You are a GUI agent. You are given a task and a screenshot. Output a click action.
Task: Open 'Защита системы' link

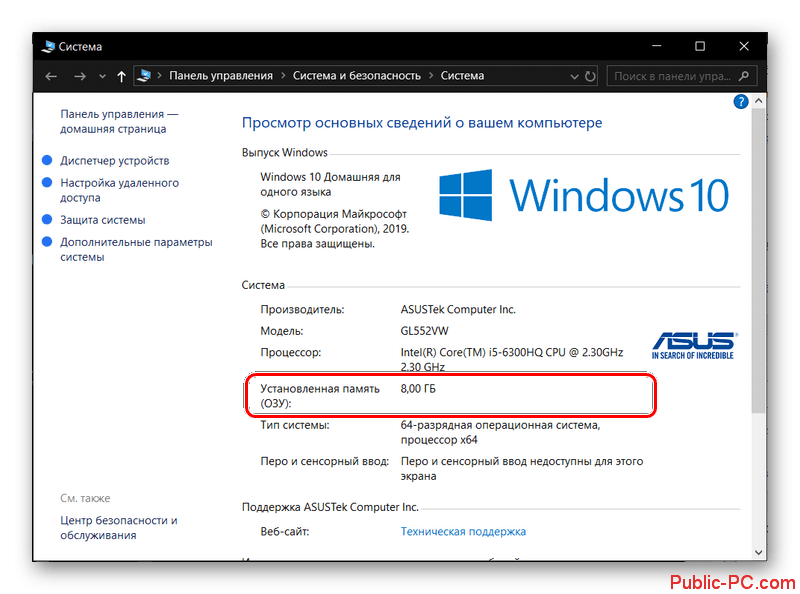click(x=103, y=220)
